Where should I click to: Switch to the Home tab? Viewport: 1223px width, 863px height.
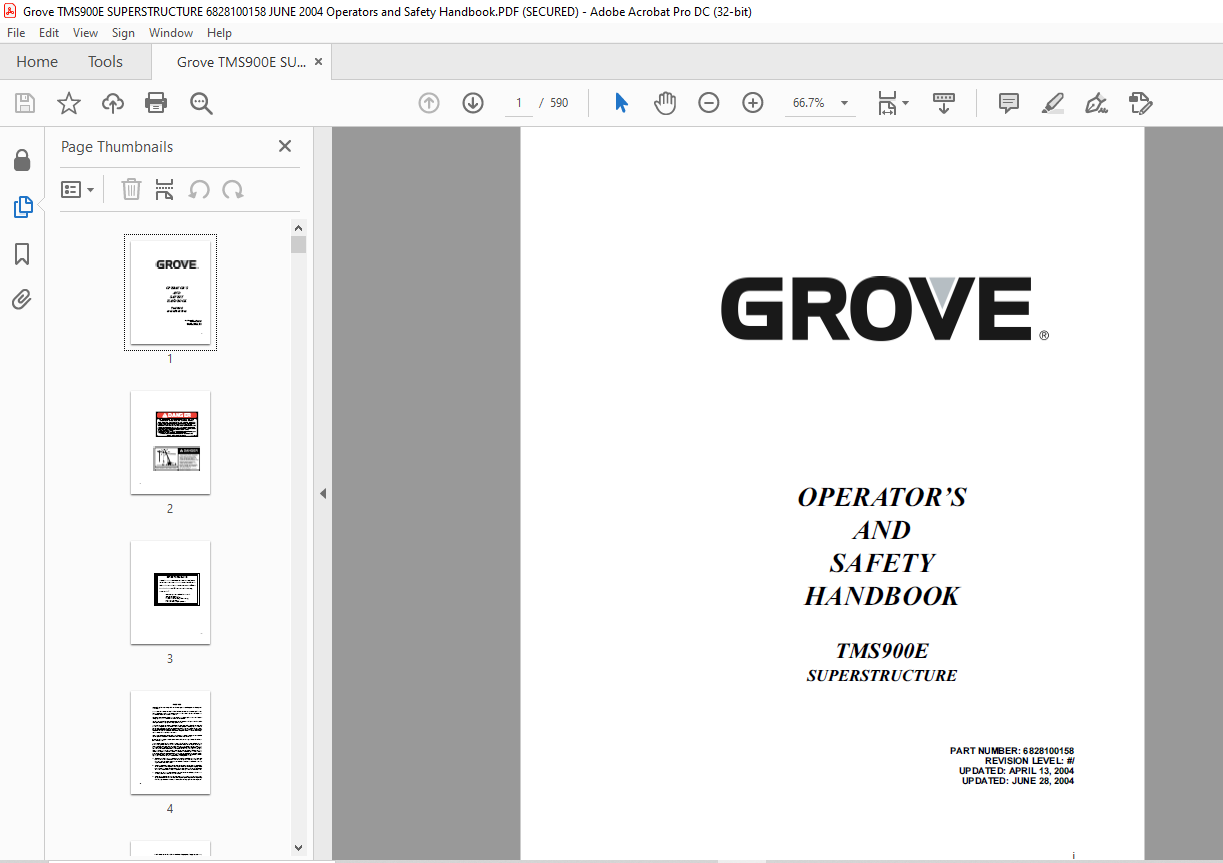37,62
